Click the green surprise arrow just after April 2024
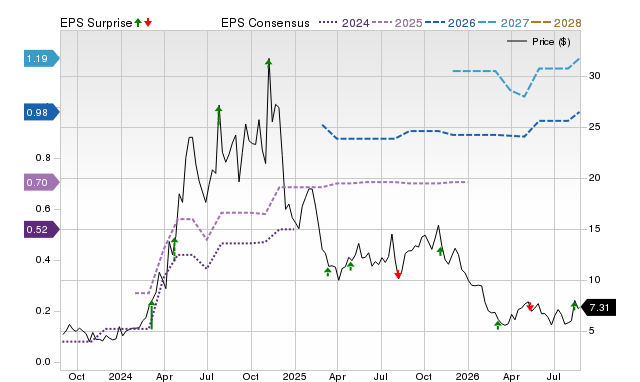 [174, 248]
